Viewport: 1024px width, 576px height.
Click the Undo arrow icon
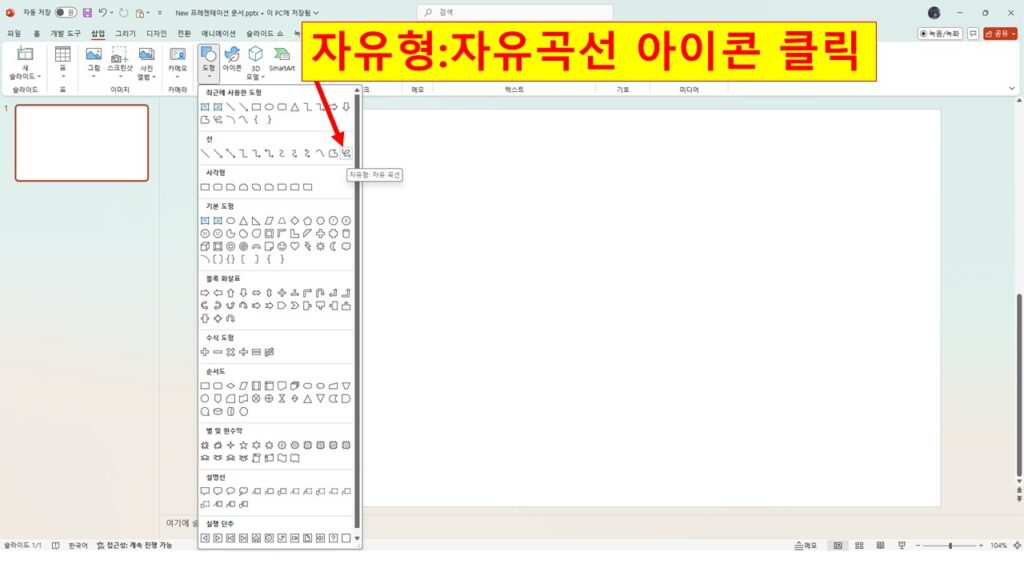[103, 12]
